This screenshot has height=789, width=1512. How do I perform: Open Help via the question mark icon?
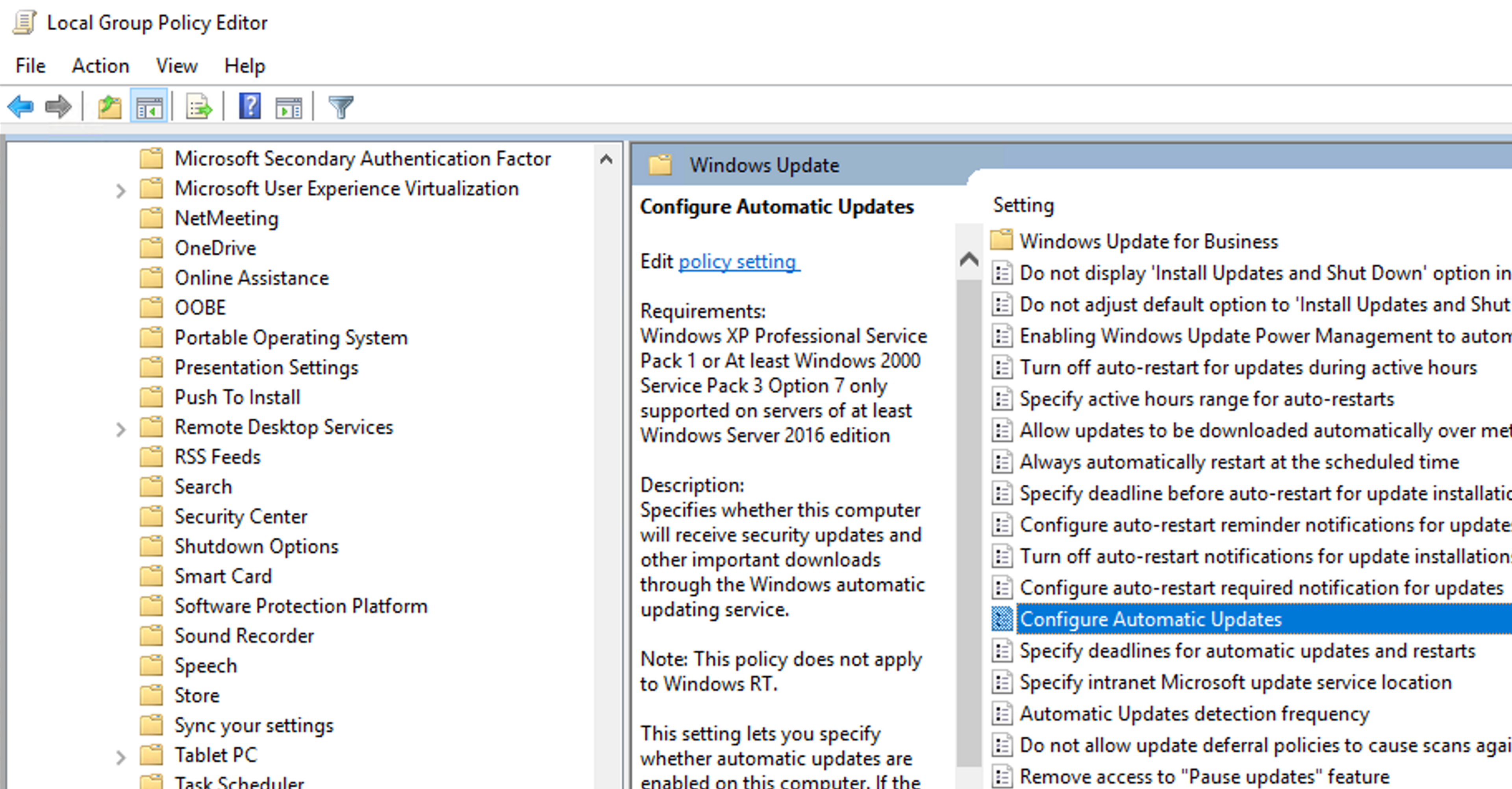250,107
